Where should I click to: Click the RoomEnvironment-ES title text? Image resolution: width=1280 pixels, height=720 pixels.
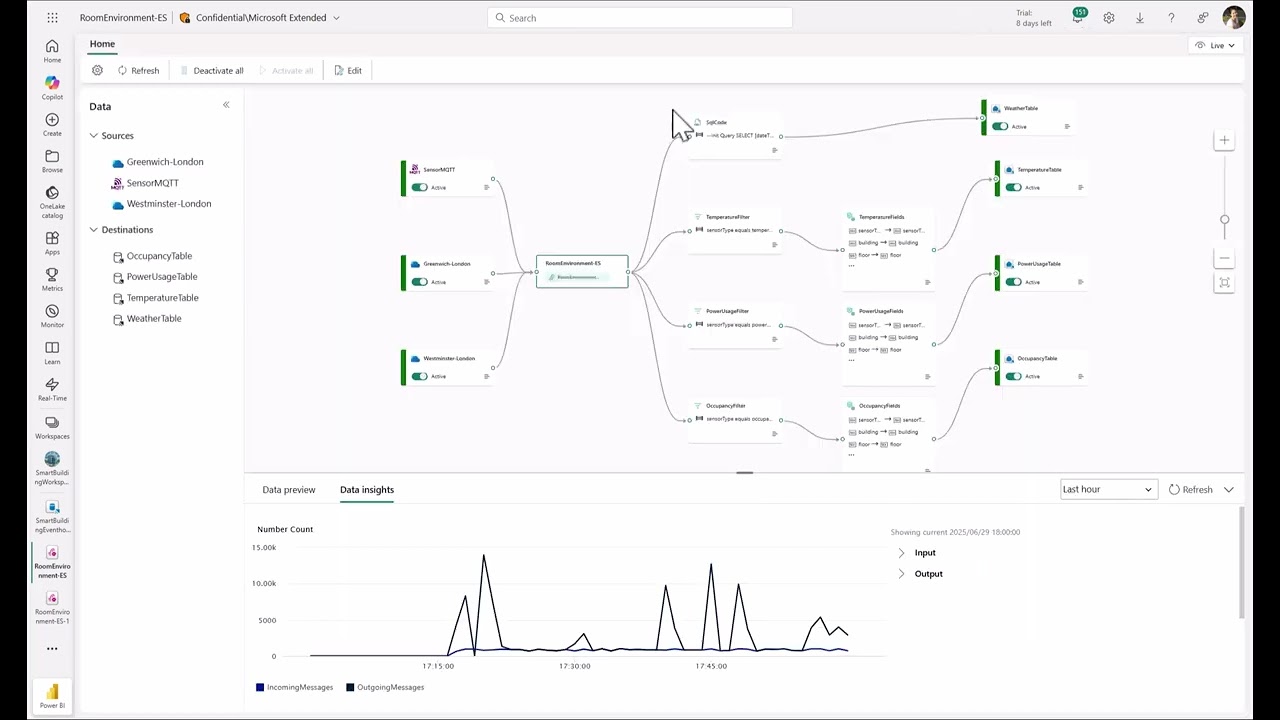coord(124,18)
